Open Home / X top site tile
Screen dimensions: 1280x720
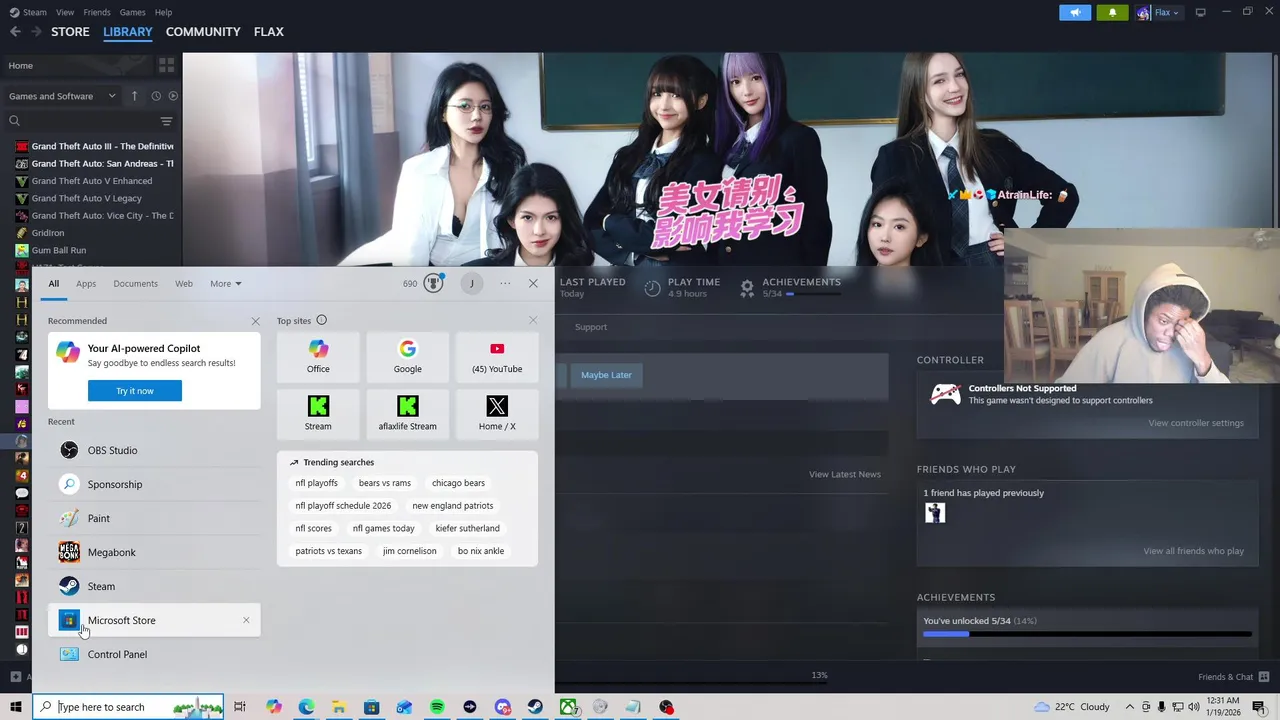click(x=497, y=413)
